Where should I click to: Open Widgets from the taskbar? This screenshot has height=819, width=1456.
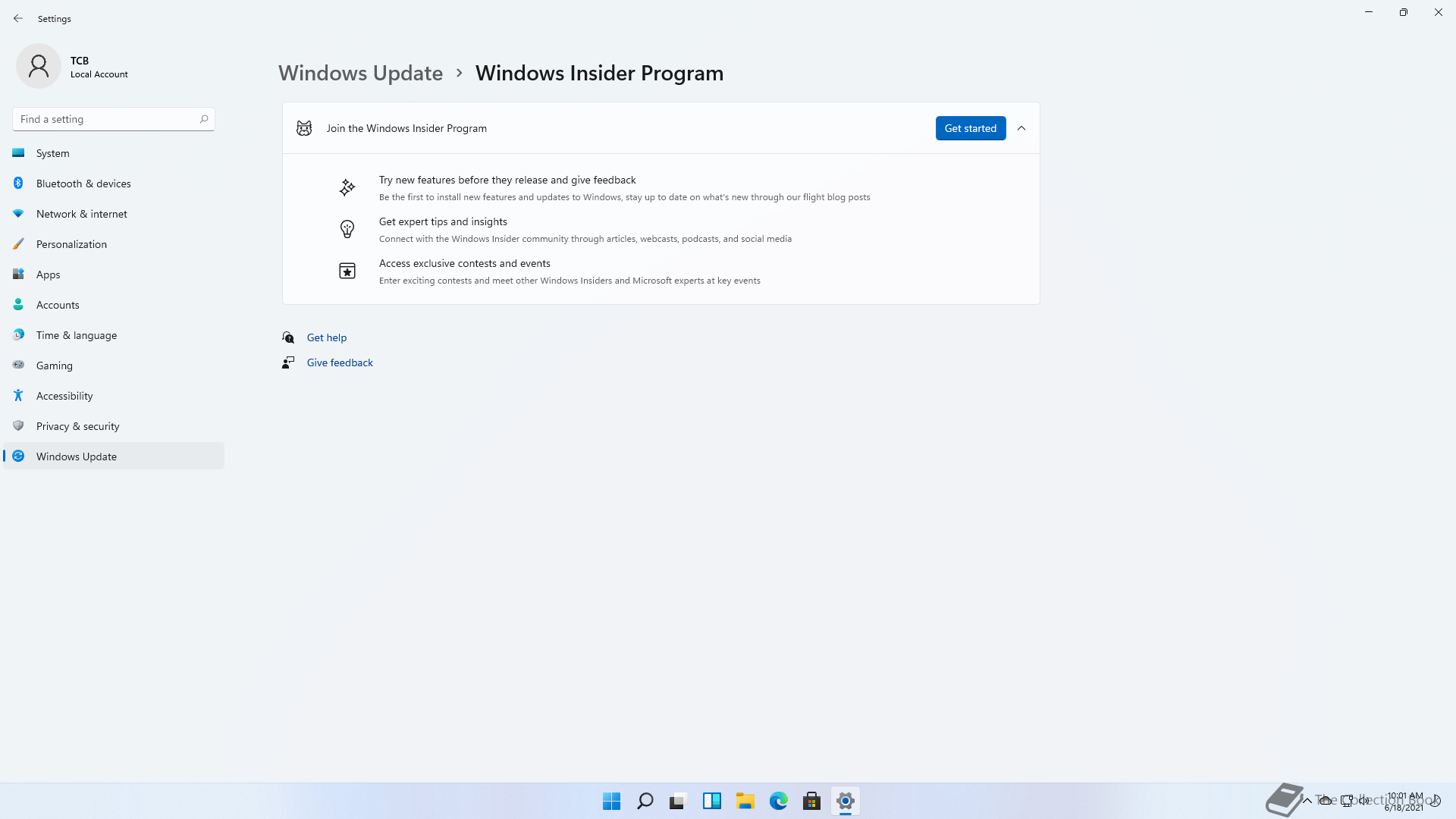click(x=712, y=801)
